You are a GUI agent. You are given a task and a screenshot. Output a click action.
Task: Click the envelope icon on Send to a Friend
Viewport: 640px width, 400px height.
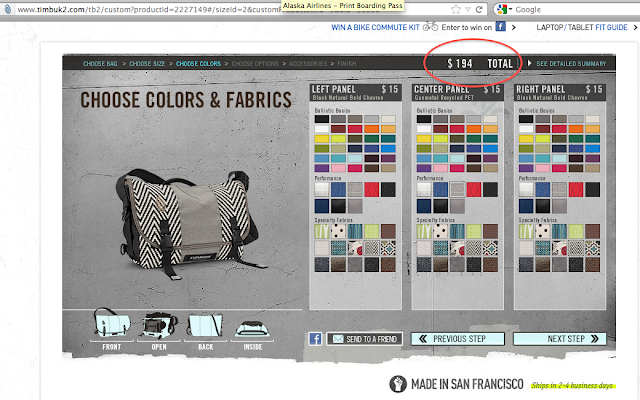(338, 339)
